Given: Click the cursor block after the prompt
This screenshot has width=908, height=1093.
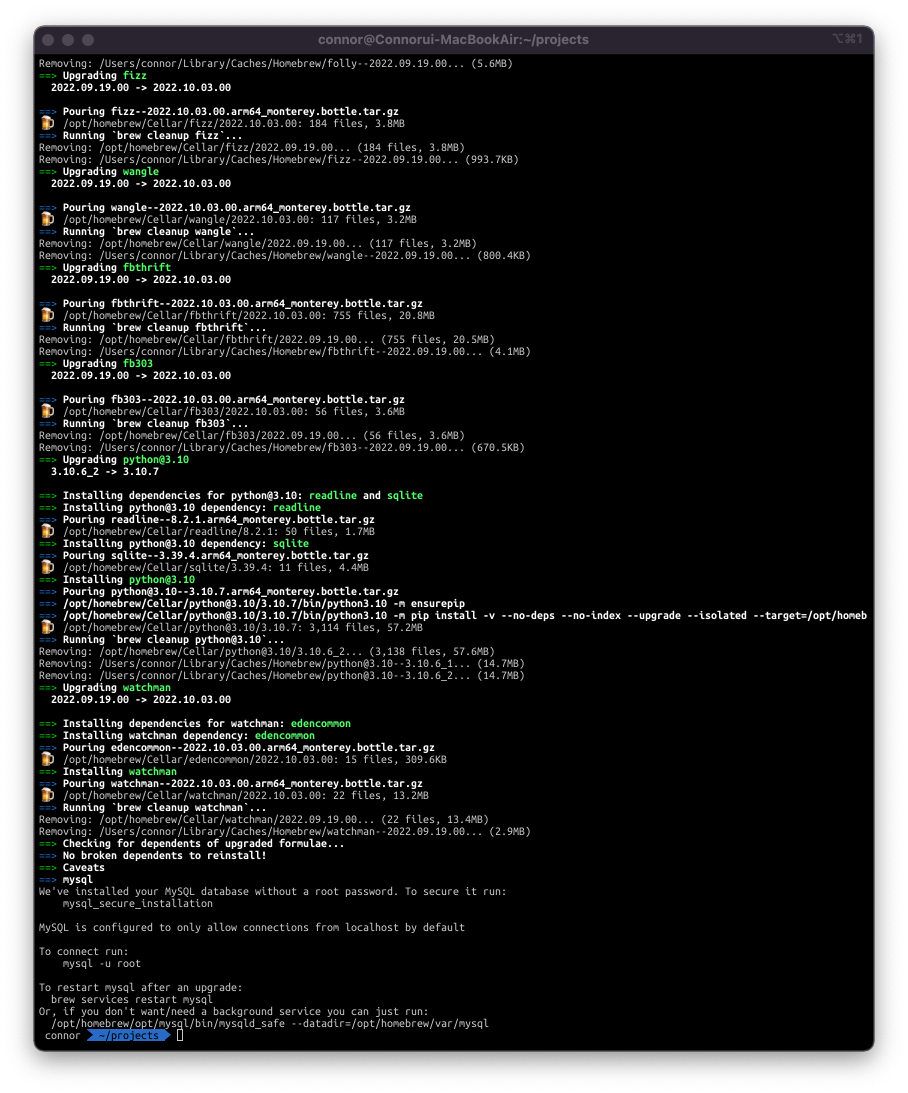Looking at the screenshot, I should pos(180,1035).
